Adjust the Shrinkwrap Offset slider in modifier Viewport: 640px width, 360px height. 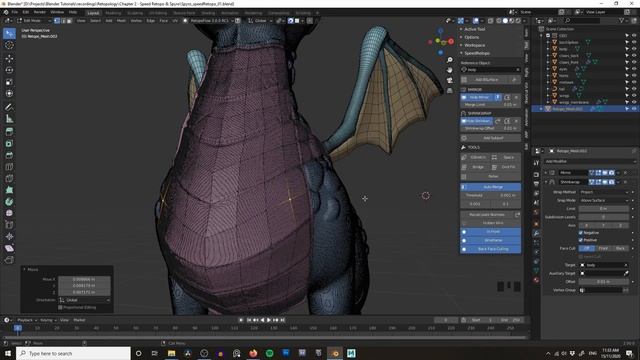(604, 282)
